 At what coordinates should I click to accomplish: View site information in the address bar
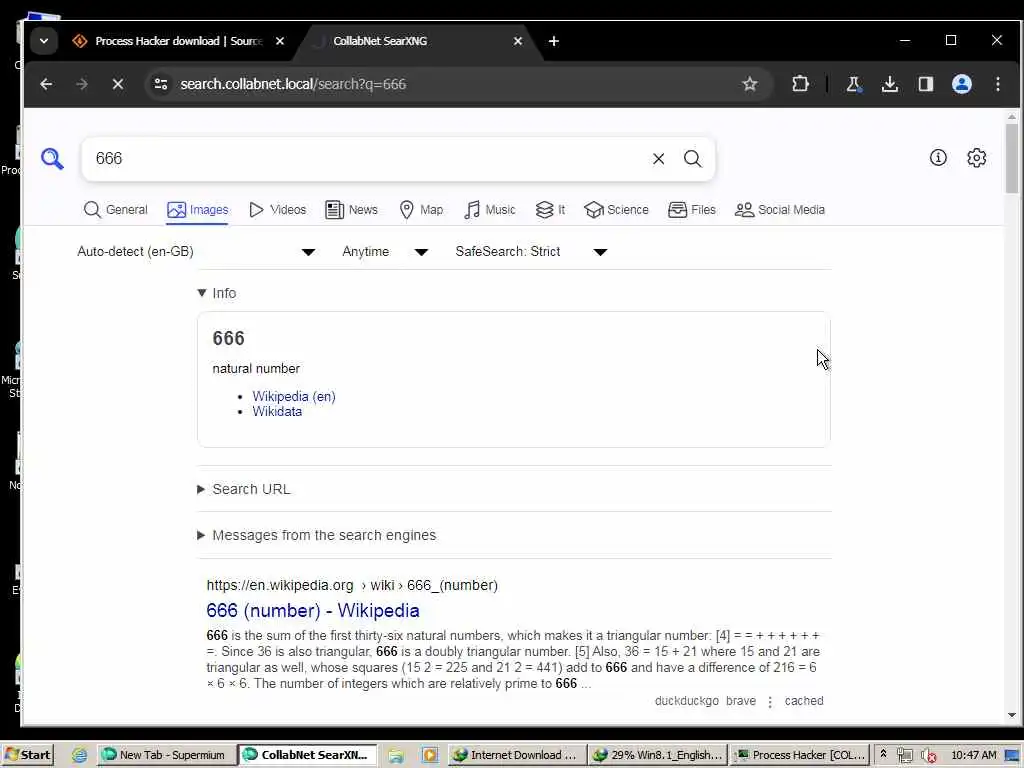tap(161, 84)
